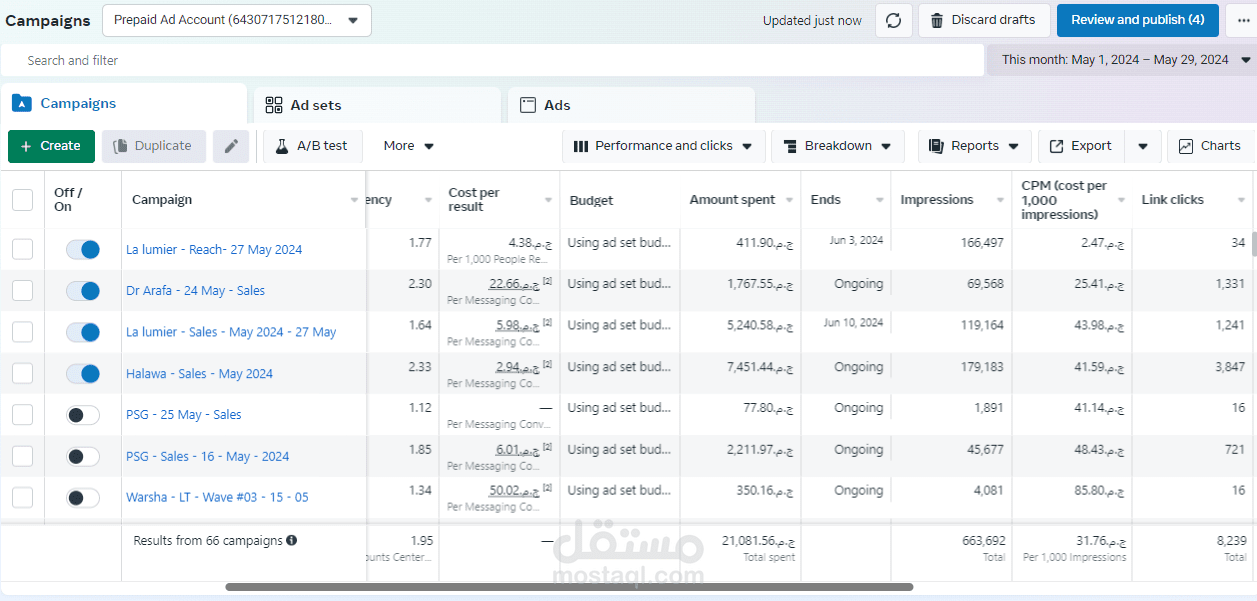Open the Prepaid Ad Account selector

236,20
